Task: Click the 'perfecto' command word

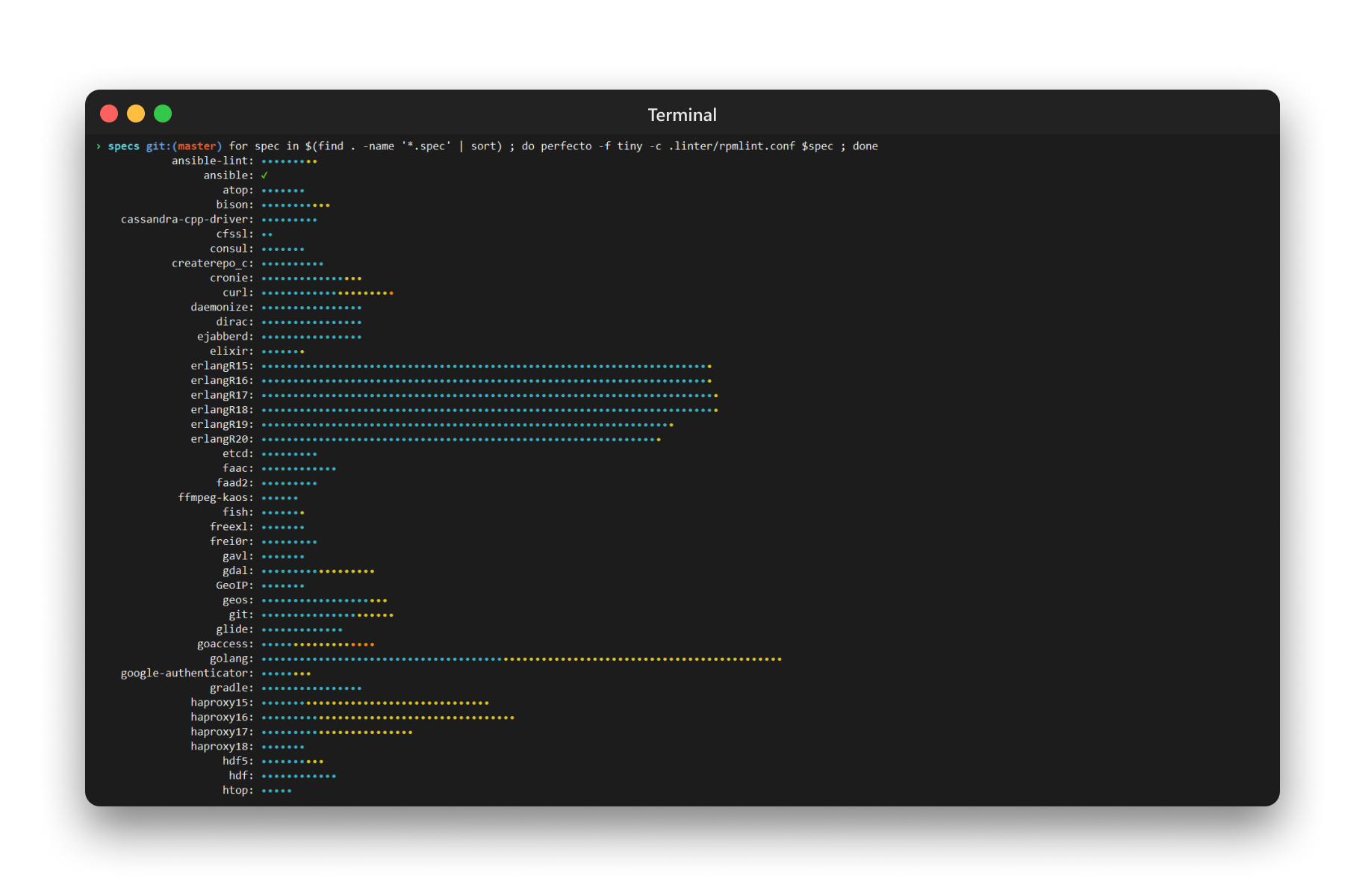Action: click(566, 146)
